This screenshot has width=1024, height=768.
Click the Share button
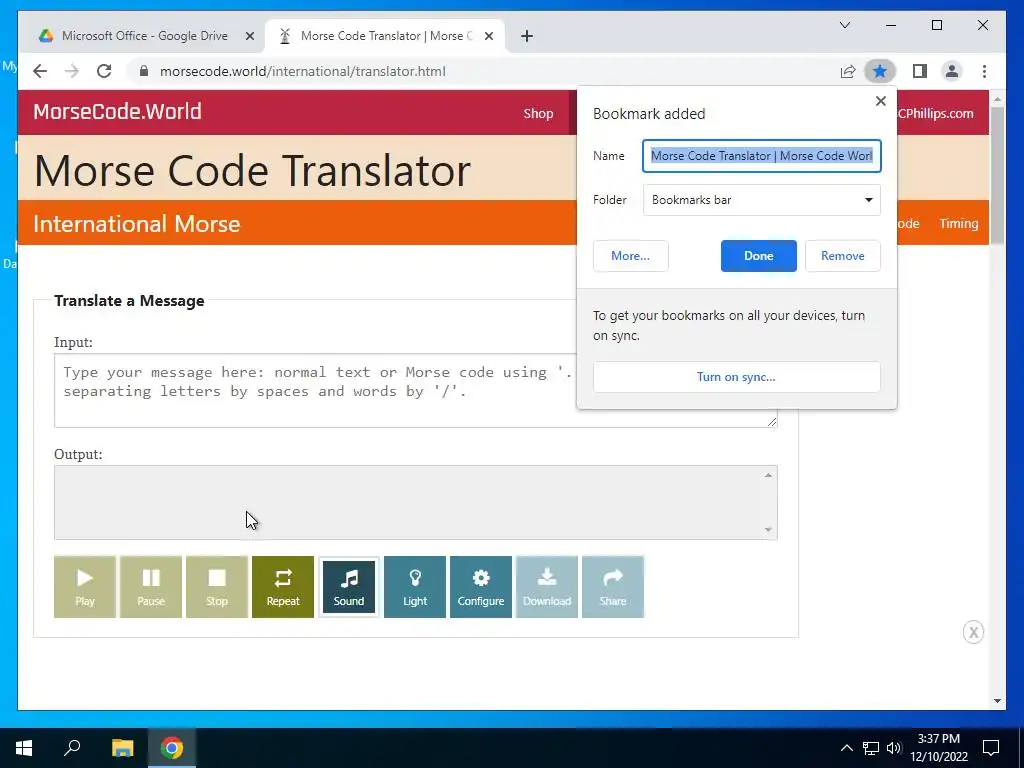(613, 586)
